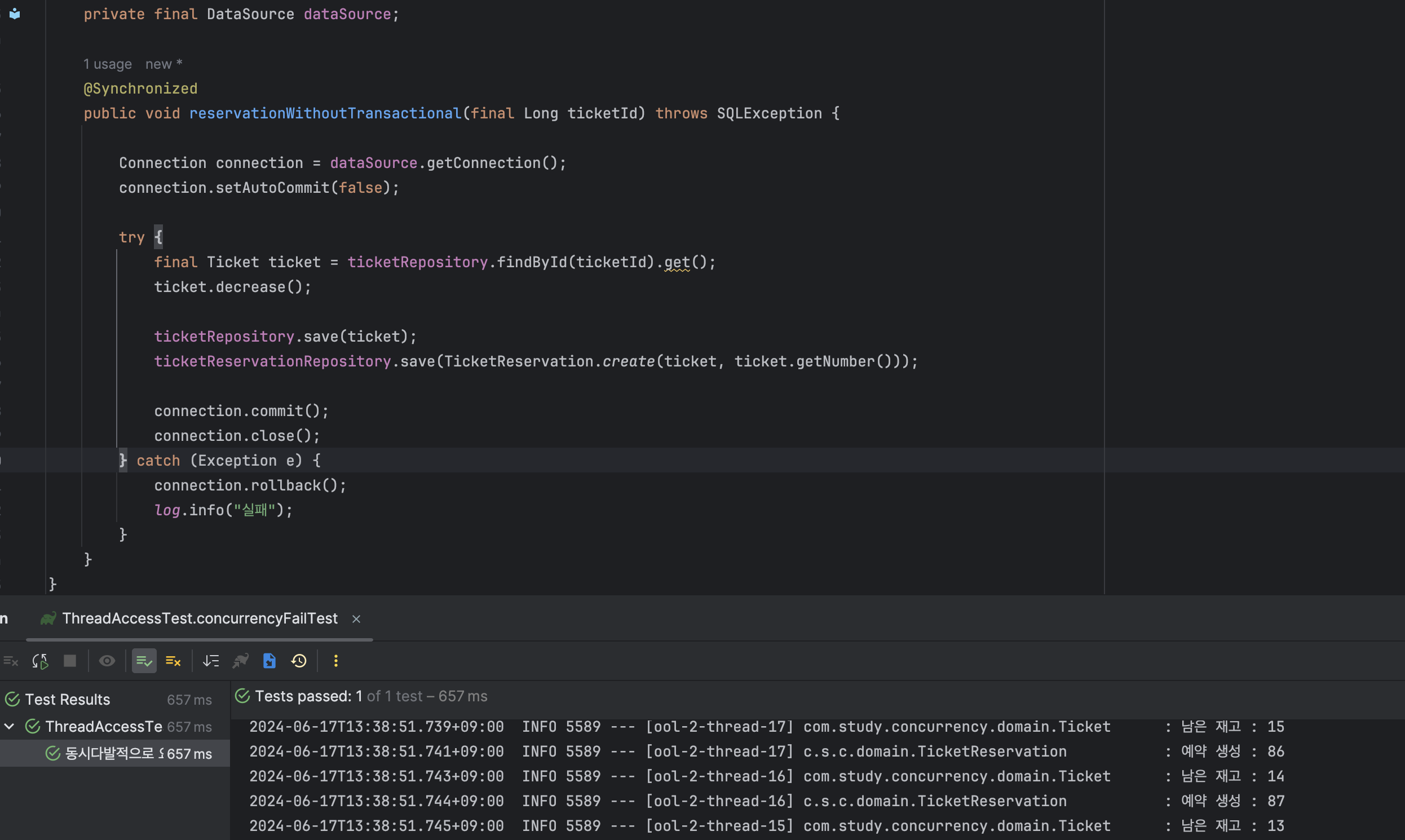Toggle Show Ignored tests filter
This screenshot has height=840, width=1405.
click(x=173, y=661)
